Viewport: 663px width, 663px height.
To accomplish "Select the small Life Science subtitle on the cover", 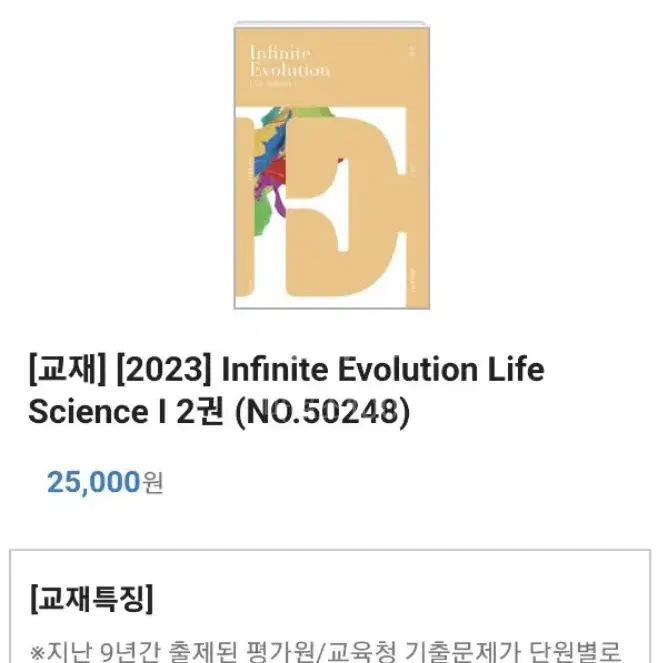I will coord(272,84).
